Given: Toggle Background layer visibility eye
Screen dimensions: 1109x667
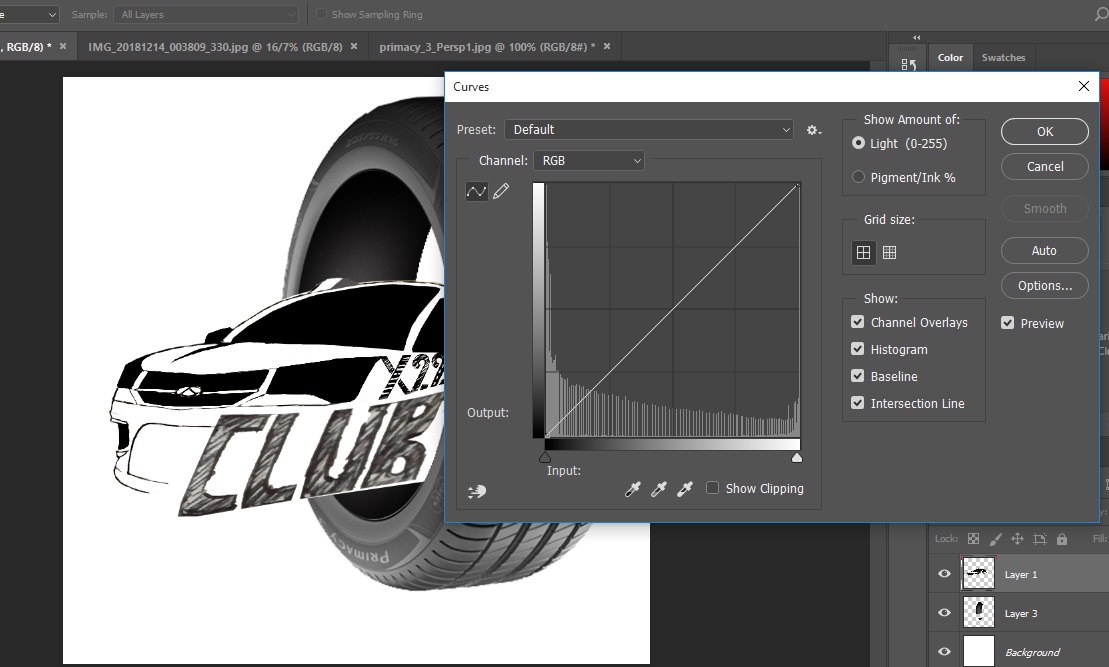Looking at the screenshot, I should [x=944, y=651].
